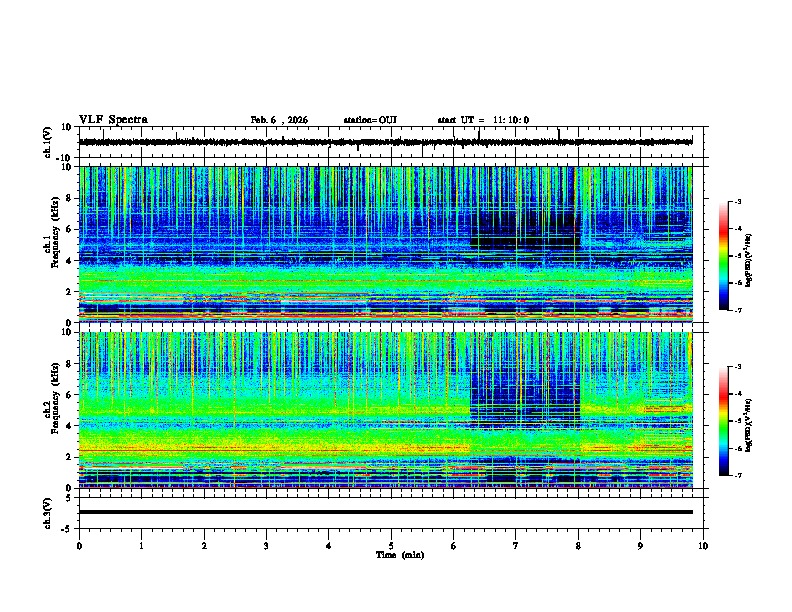
Task: Click the date text "Feb. 6, 2026"
Action: coord(279,120)
